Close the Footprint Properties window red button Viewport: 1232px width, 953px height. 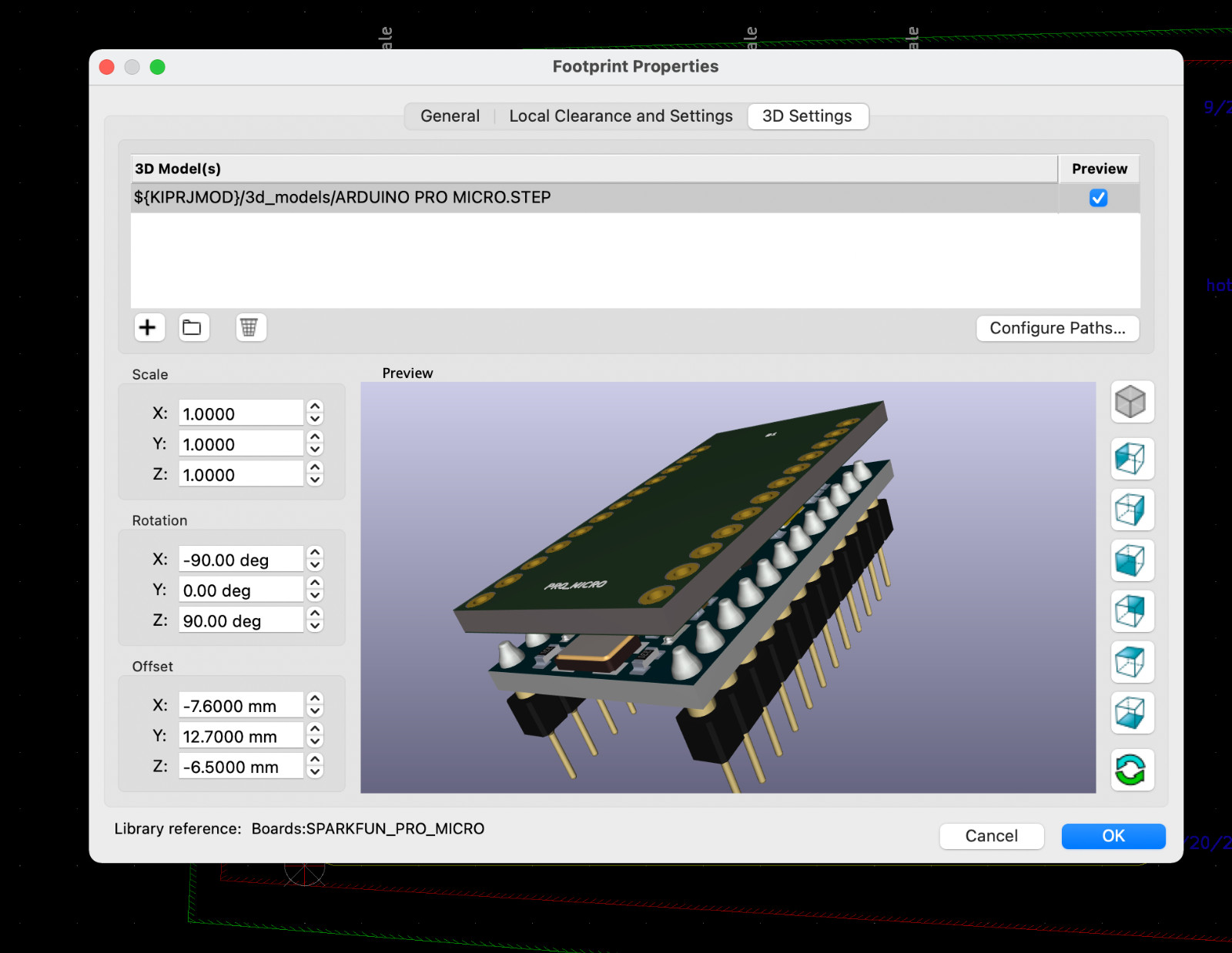(x=107, y=67)
